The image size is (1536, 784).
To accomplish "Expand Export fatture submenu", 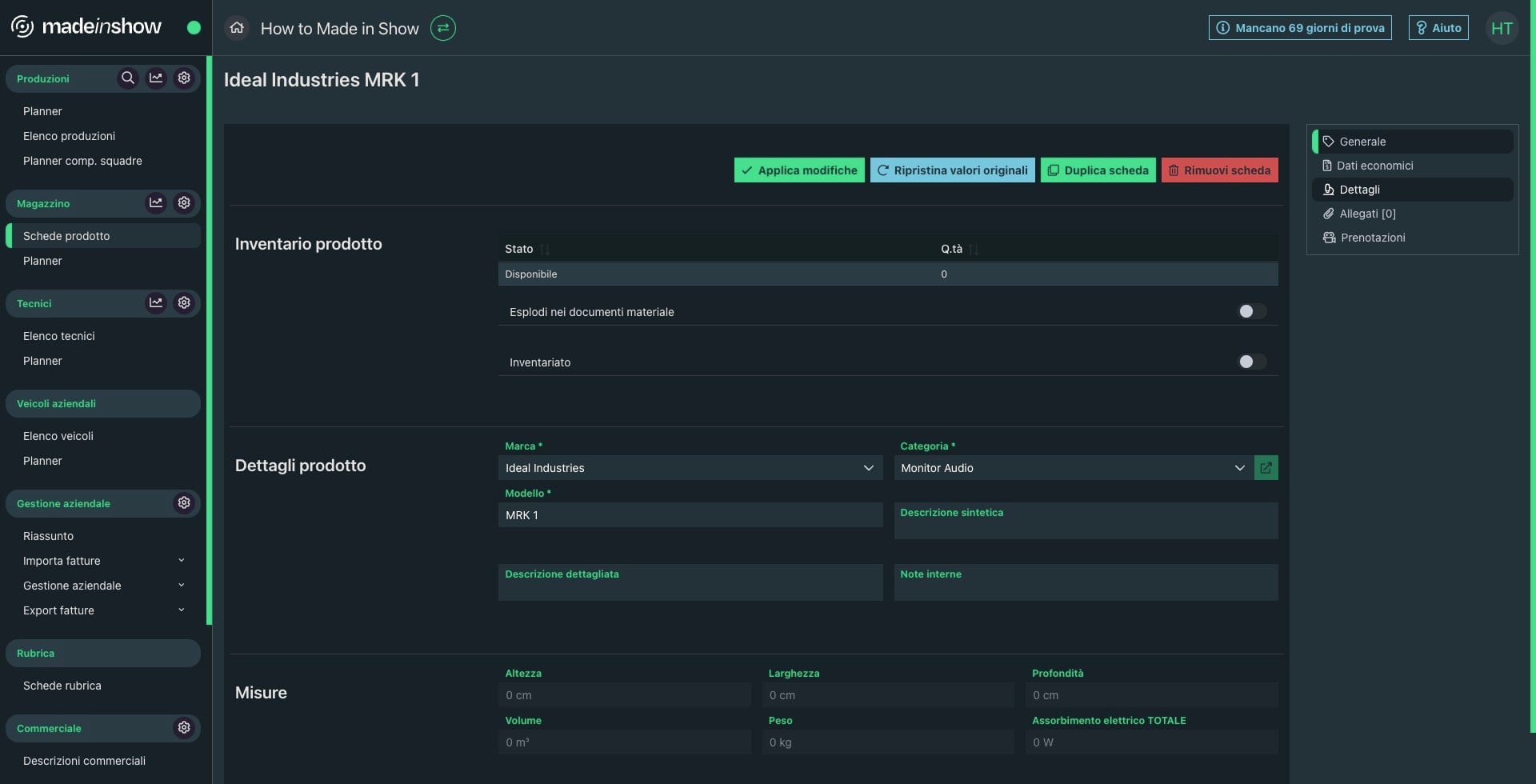I will click(x=182, y=610).
